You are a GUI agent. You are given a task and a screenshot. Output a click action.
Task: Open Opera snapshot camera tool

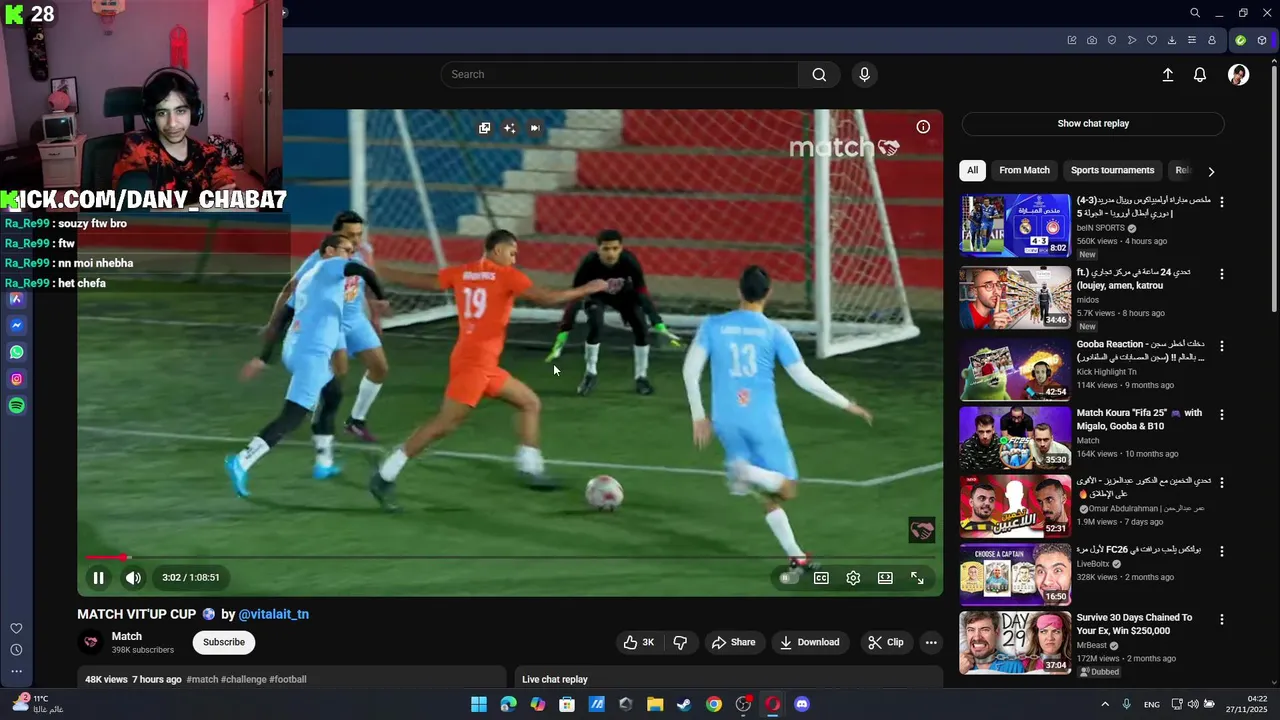tap(1092, 40)
